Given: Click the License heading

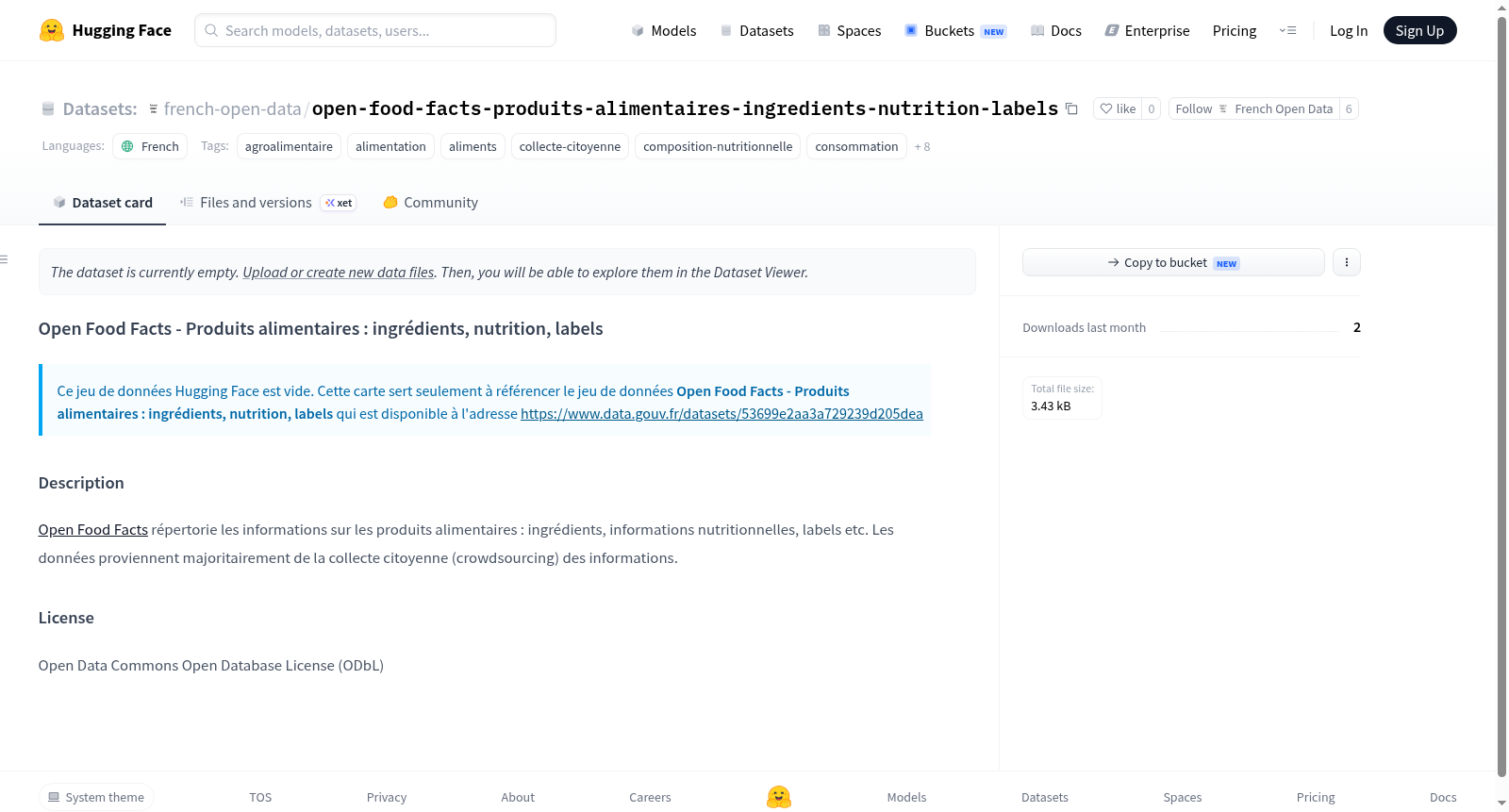Looking at the screenshot, I should point(66,618).
